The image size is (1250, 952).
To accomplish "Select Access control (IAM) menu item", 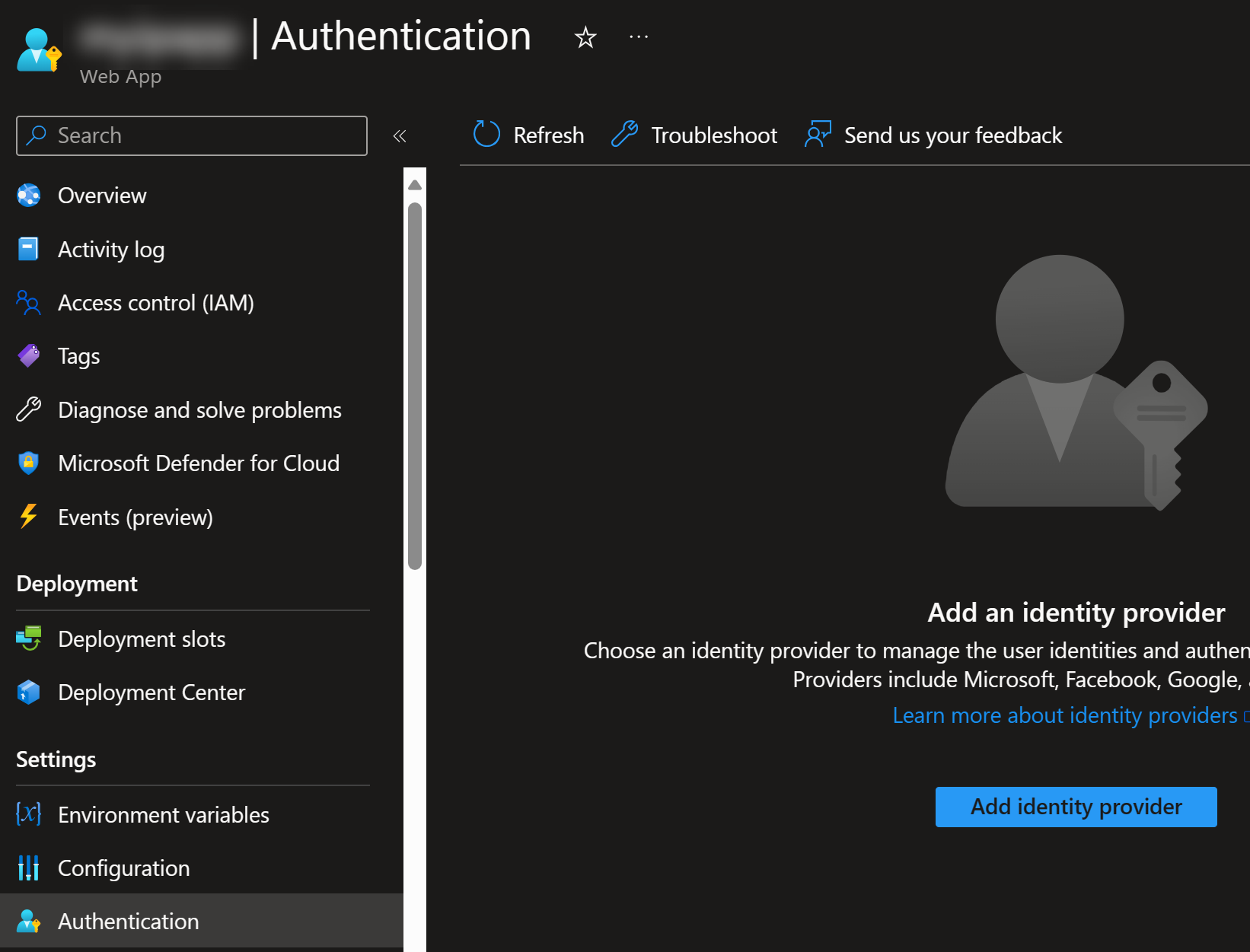I will pos(156,303).
